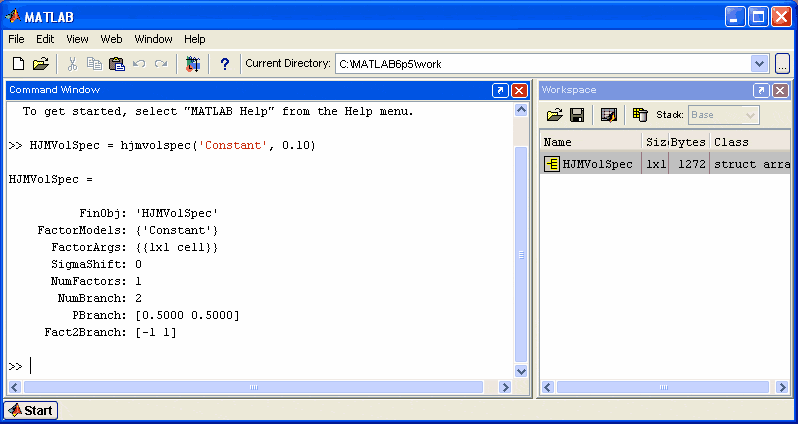The image size is (798, 425).
Task: Click the PBranch: [0.5000 0.5000] line
Action: coord(155,315)
